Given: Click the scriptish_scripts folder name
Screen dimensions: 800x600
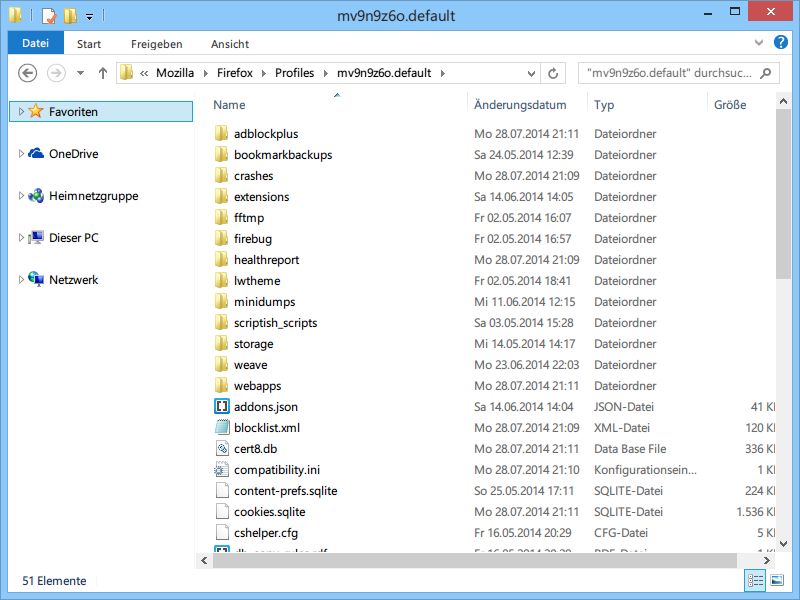Looking at the screenshot, I should [x=276, y=323].
